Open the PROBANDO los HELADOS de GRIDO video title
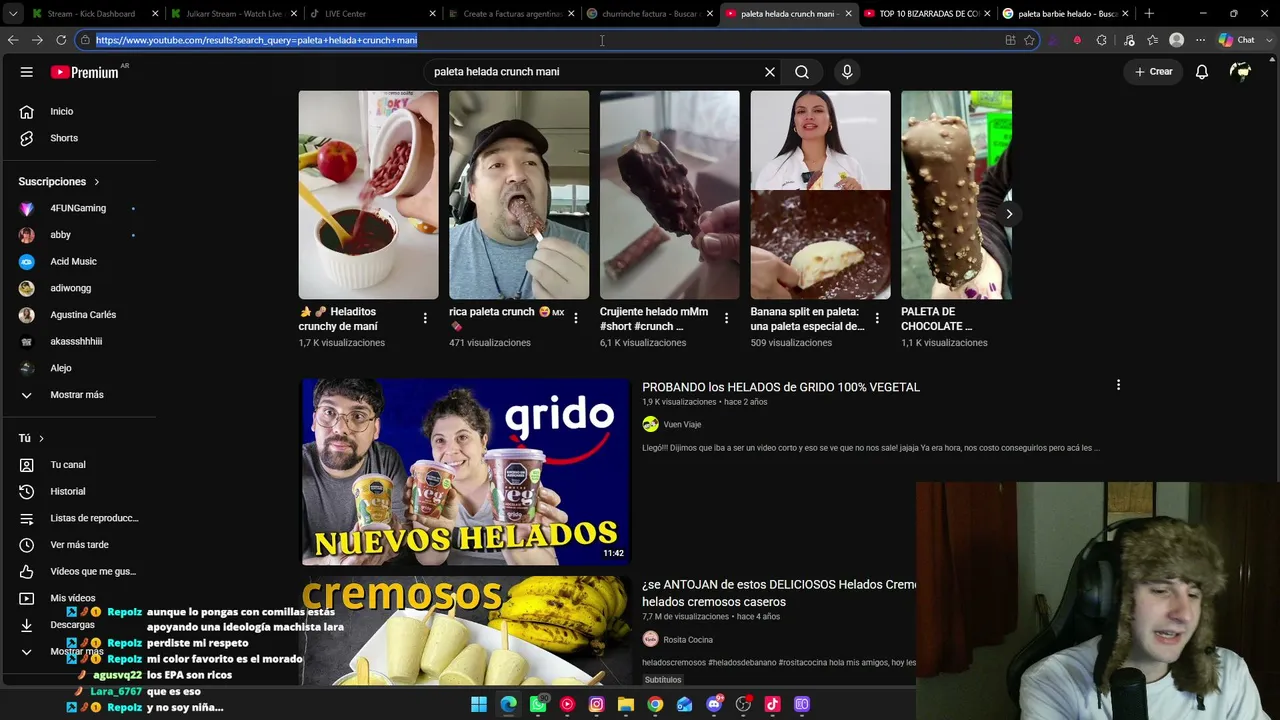The image size is (1280, 720). [781, 387]
